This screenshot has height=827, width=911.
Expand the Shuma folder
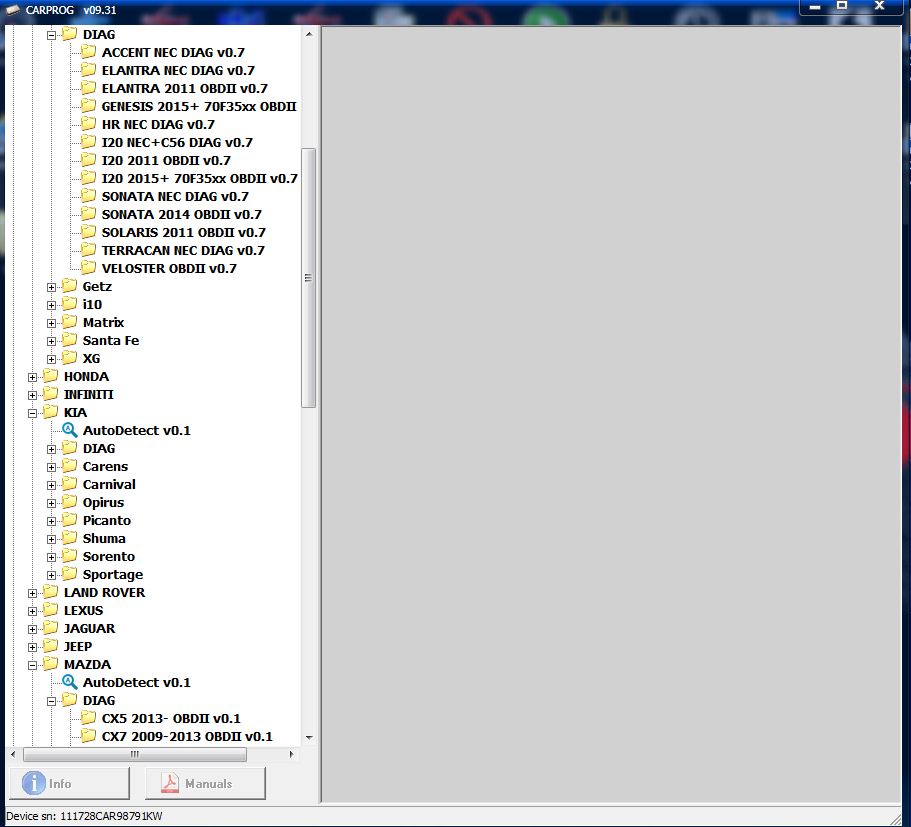(x=52, y=539)
